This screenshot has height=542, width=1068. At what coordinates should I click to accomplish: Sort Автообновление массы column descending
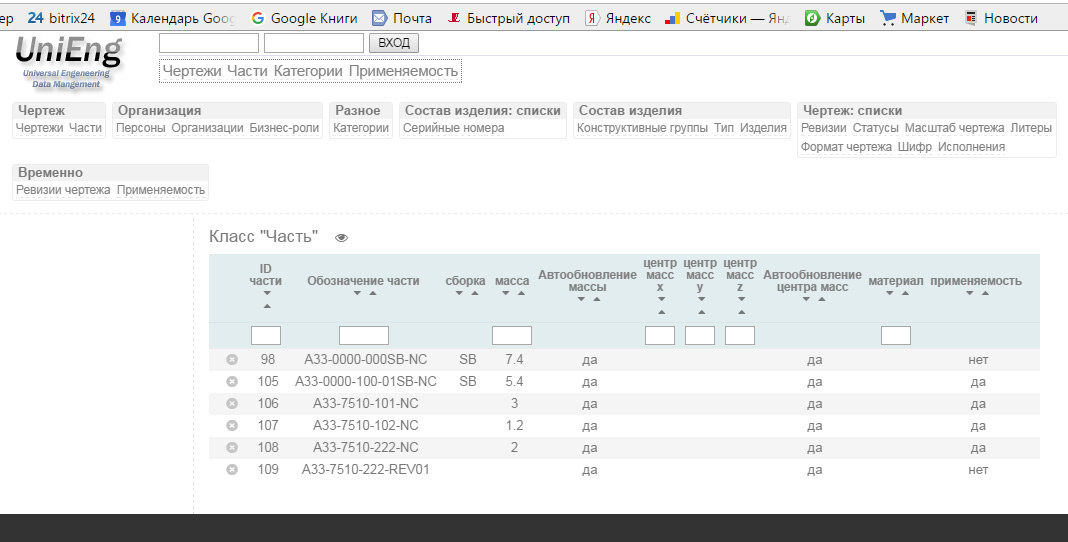tap(581, 300)
